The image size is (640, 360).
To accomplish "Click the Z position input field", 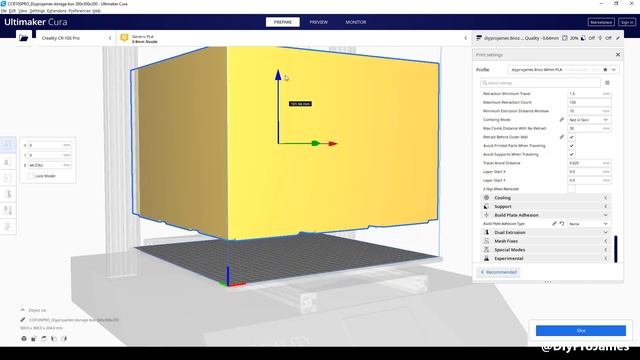I will [x=50, y=165].
